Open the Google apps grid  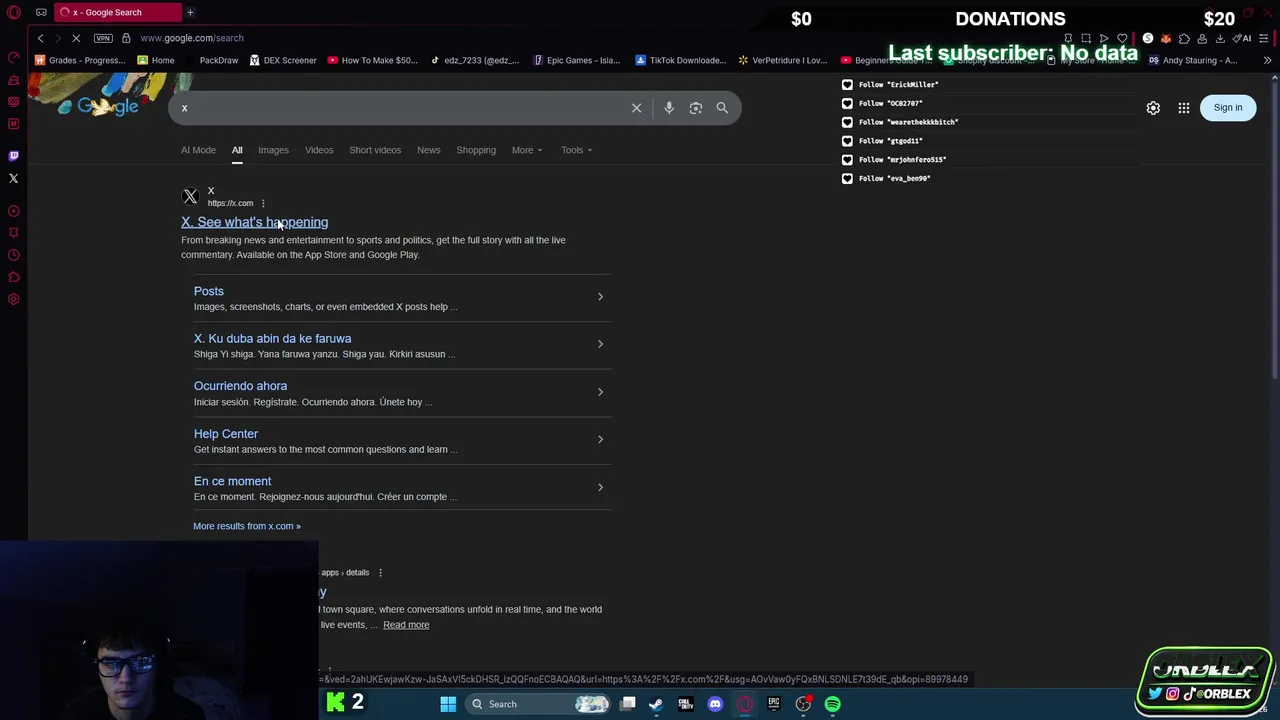pyautogui.click(x=1184, y=108)
